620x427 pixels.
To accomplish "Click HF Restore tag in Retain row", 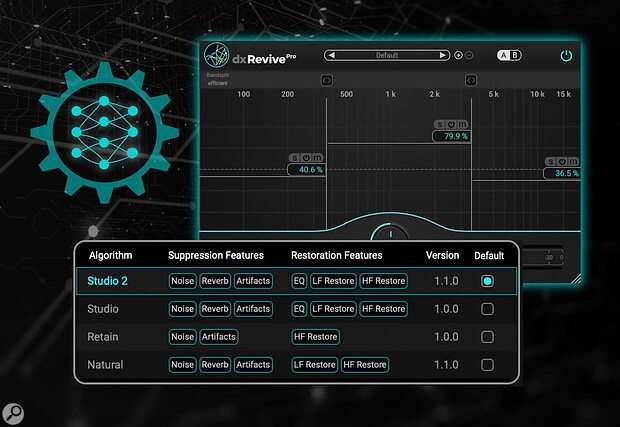I will [x=316, y=337].
